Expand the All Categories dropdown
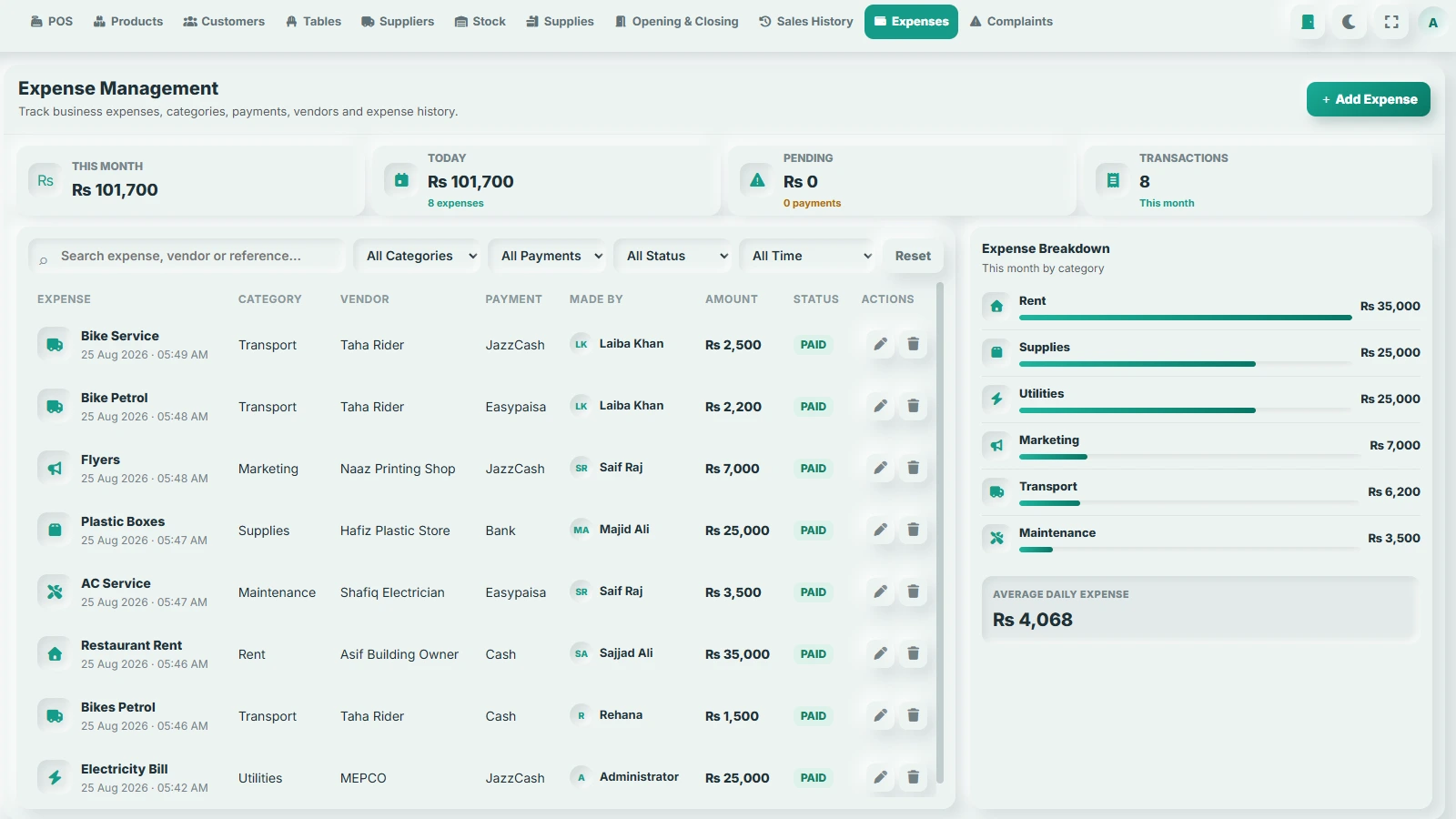This screenshot has height=819, width=1456. [x=420, y=256]
